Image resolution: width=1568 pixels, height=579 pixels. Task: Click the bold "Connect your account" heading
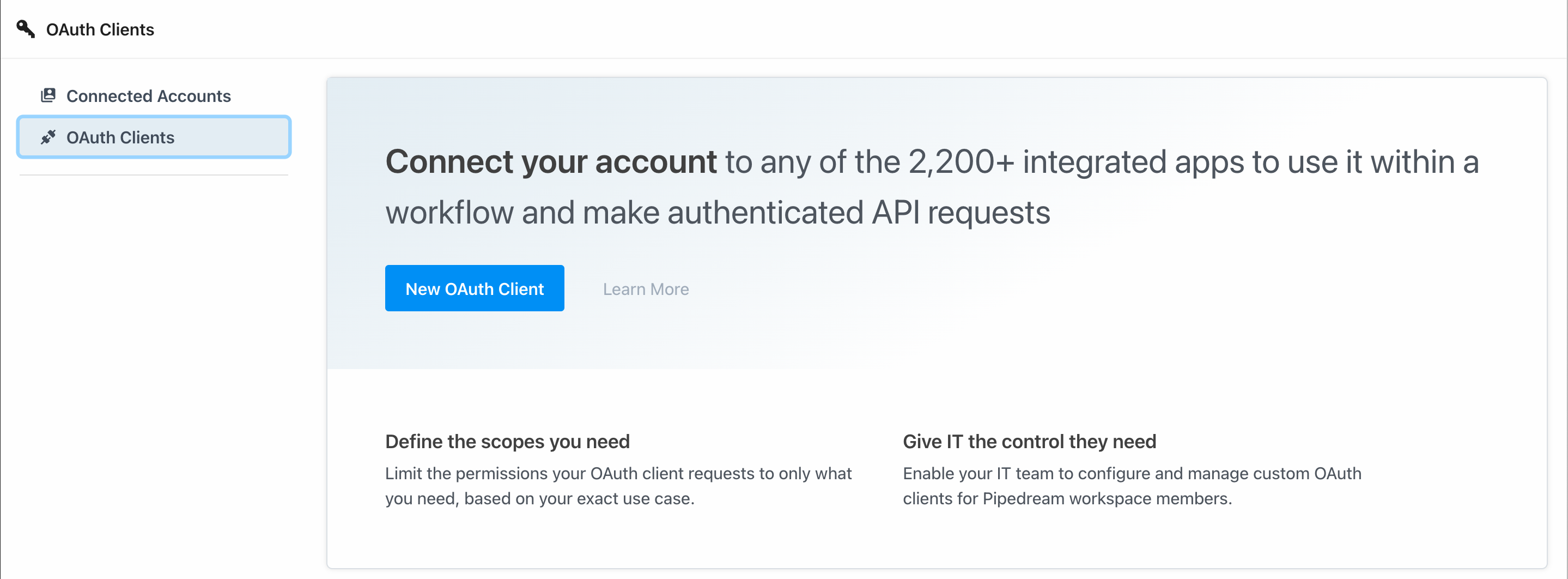pos(551,162)
